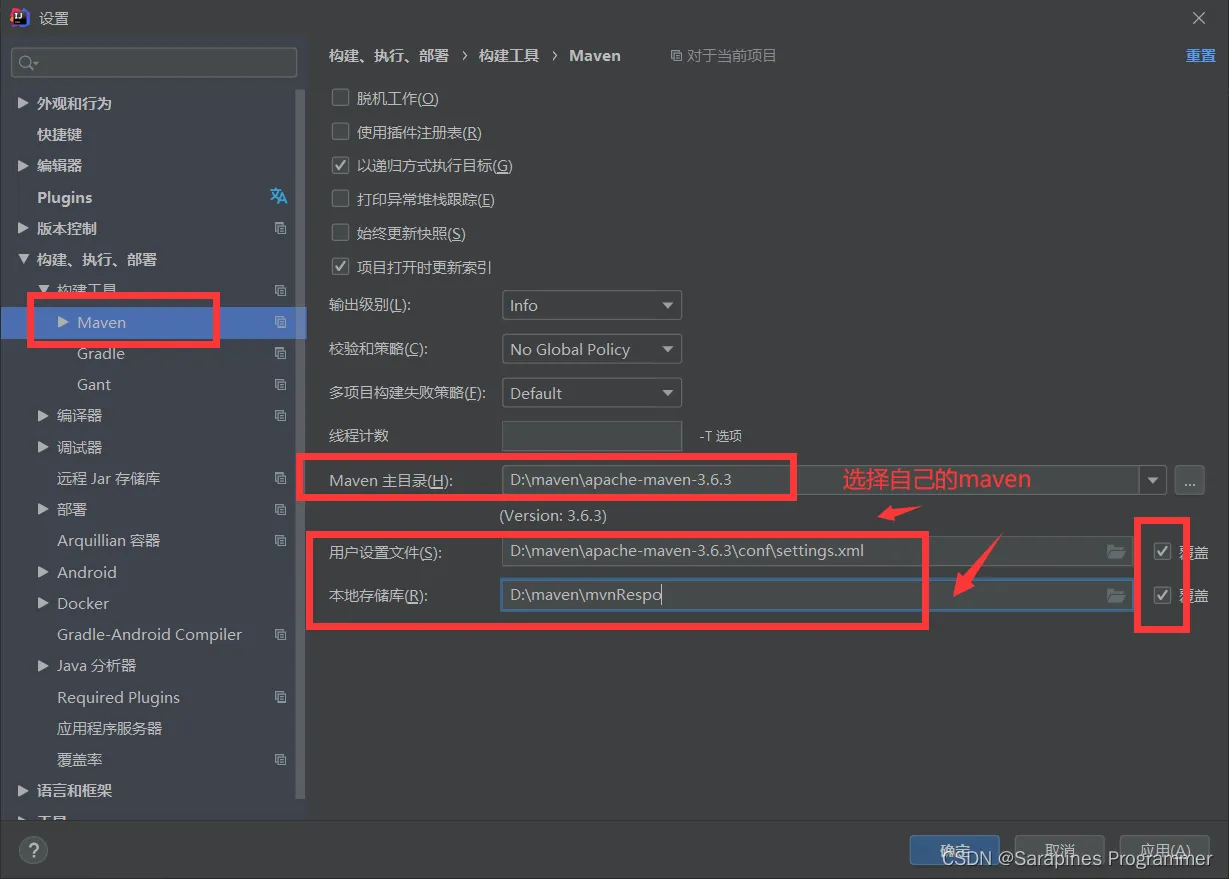Toggle override checkbox for 用户设置文件
Viewport: 1229px width, 879px height.
[x=1162, y=551]
